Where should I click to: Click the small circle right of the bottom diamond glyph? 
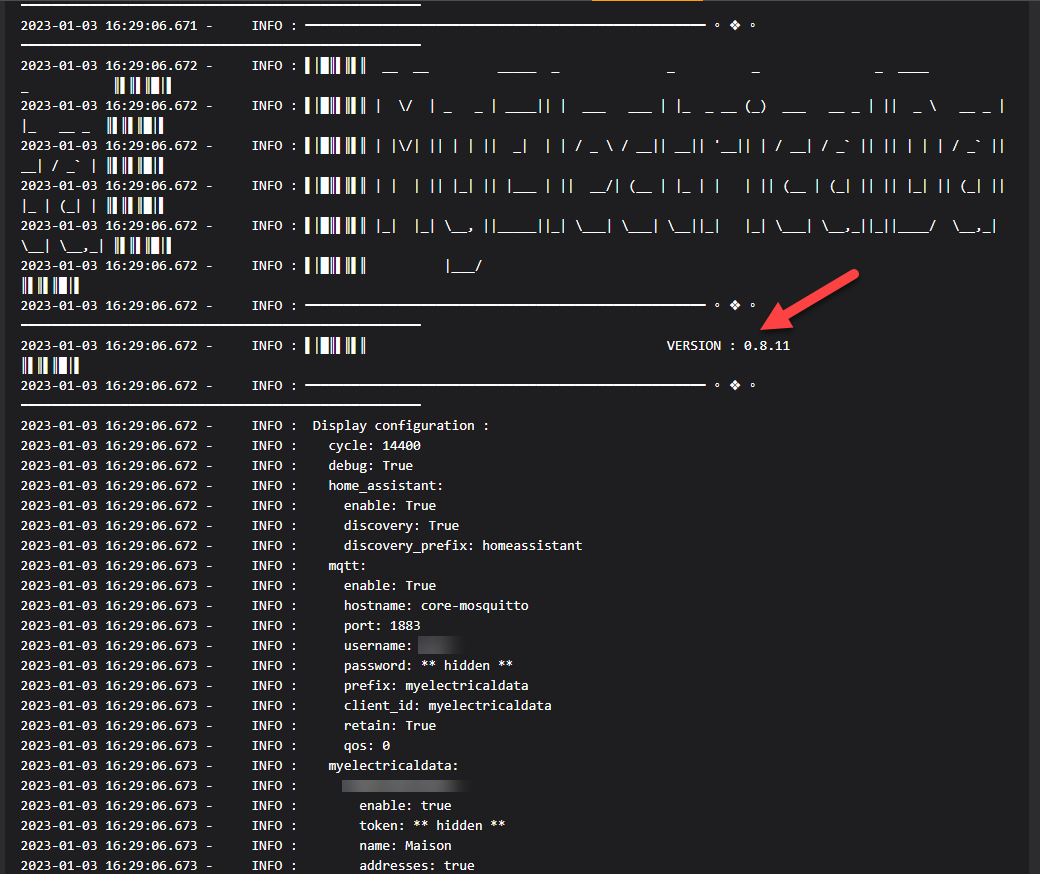tap(753, 385)
